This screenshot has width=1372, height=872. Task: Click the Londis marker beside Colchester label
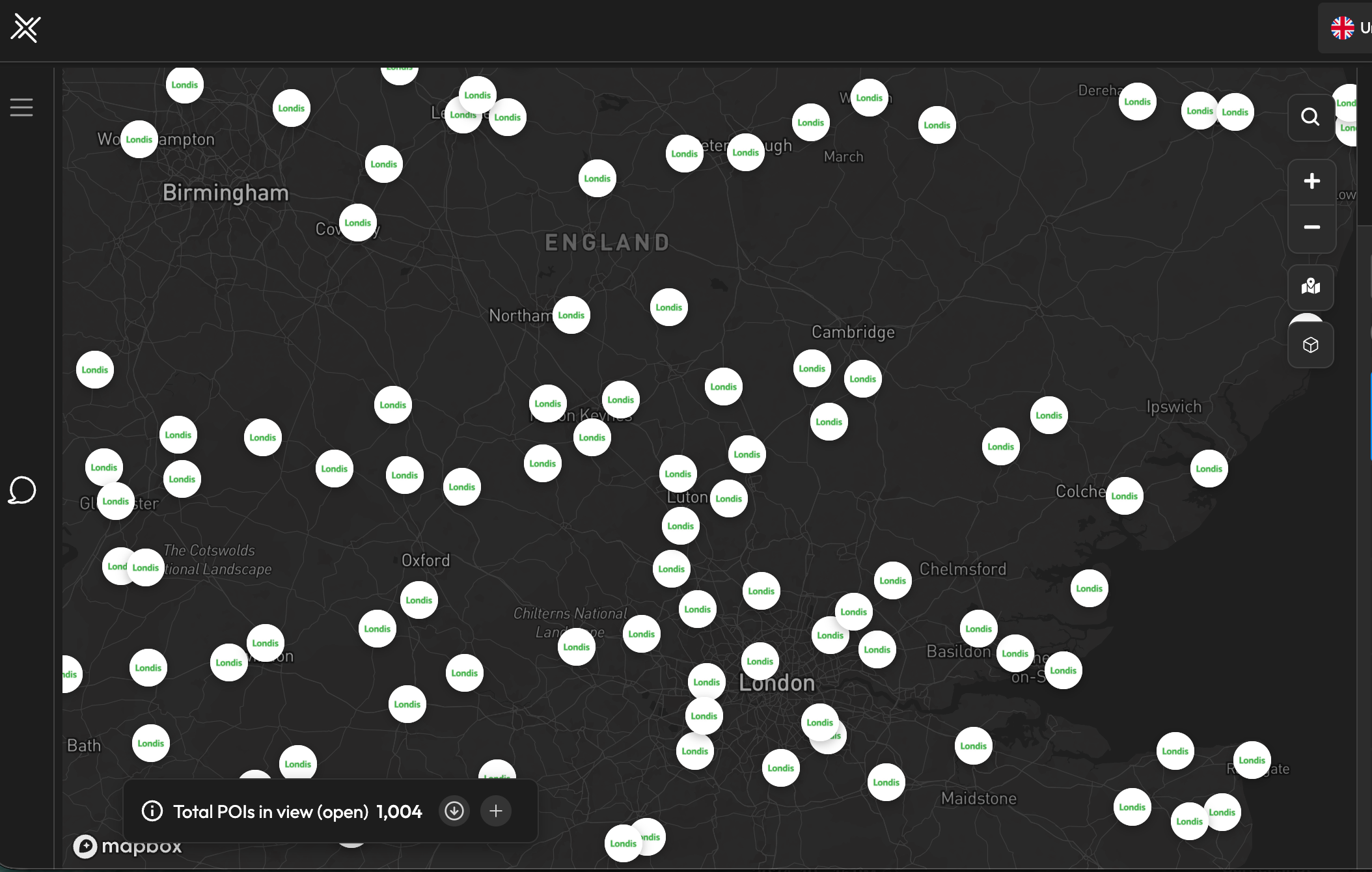click(1124, 496)
